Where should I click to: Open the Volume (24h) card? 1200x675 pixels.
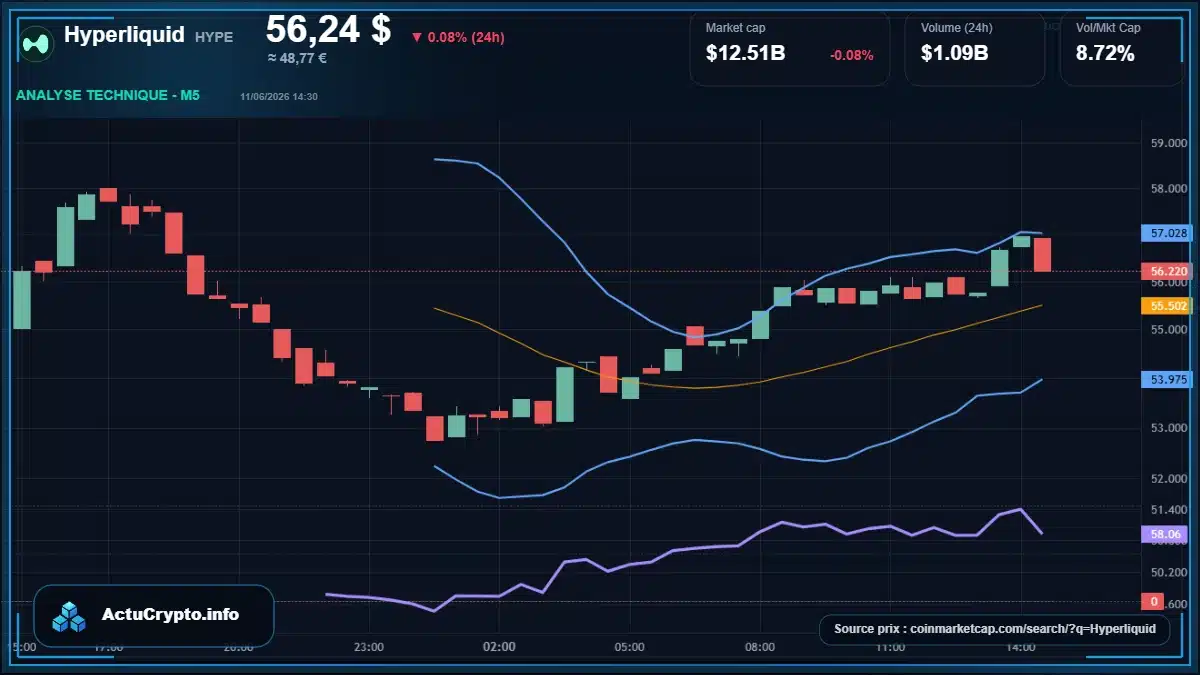(974, 48)
